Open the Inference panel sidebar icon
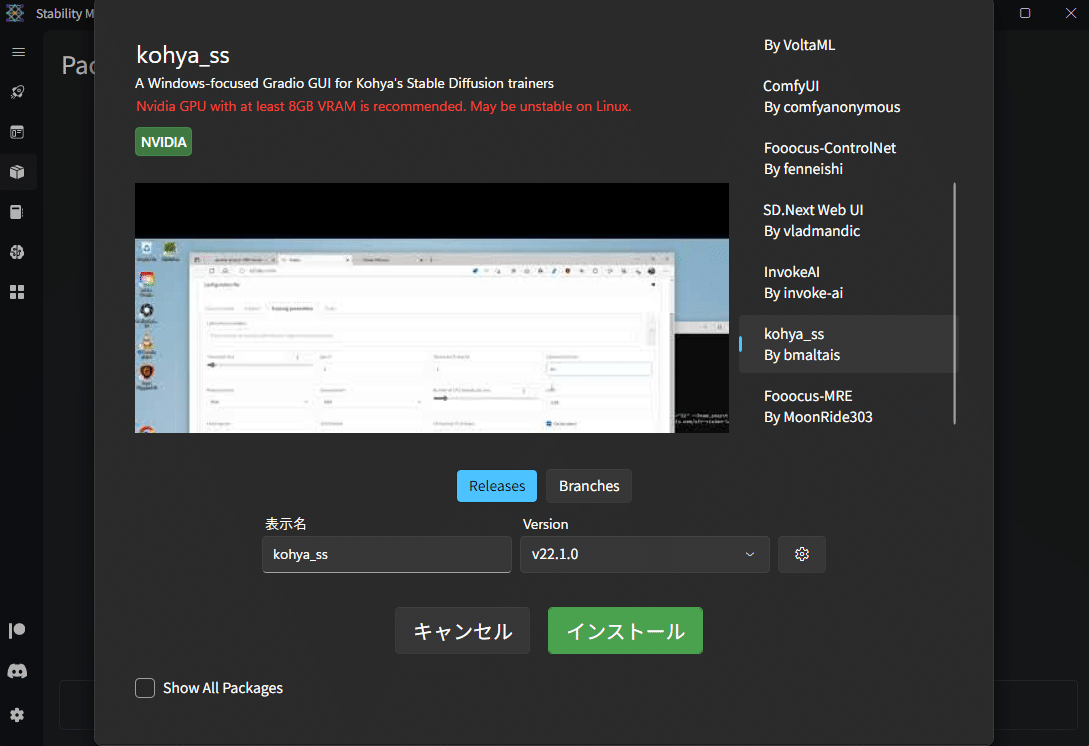Viewport: 1089px width, 746px height. (17, 132)
